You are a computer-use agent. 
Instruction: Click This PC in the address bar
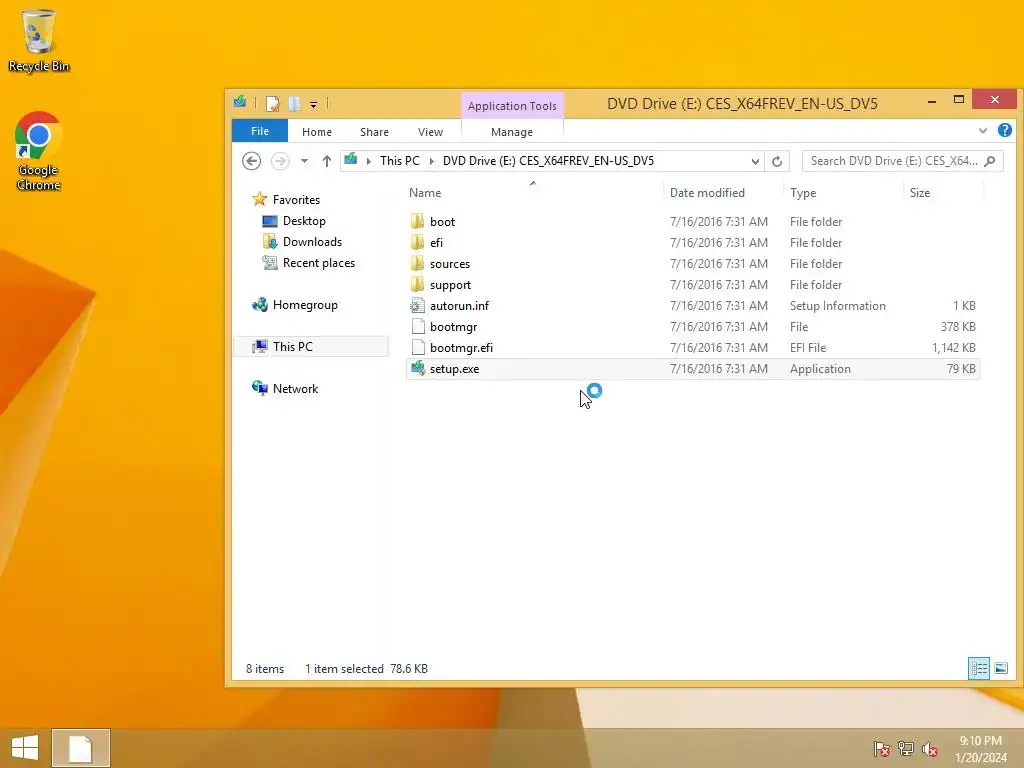point(400,161)
